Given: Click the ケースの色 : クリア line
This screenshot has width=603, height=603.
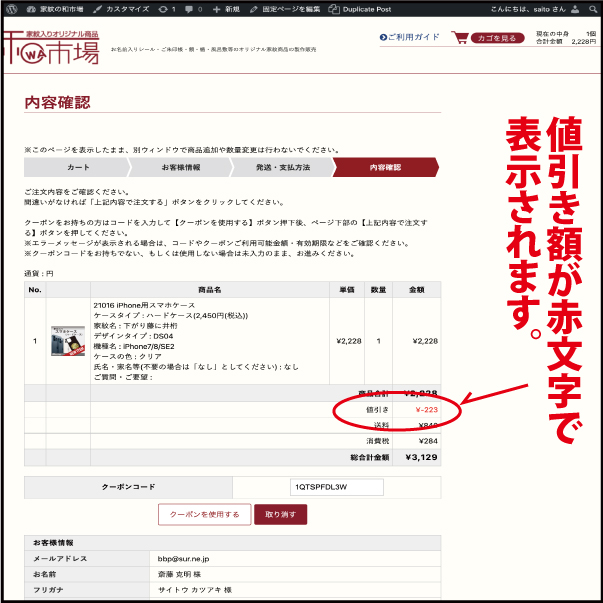Looking at the screenshot, I should (x=127, y=356).
